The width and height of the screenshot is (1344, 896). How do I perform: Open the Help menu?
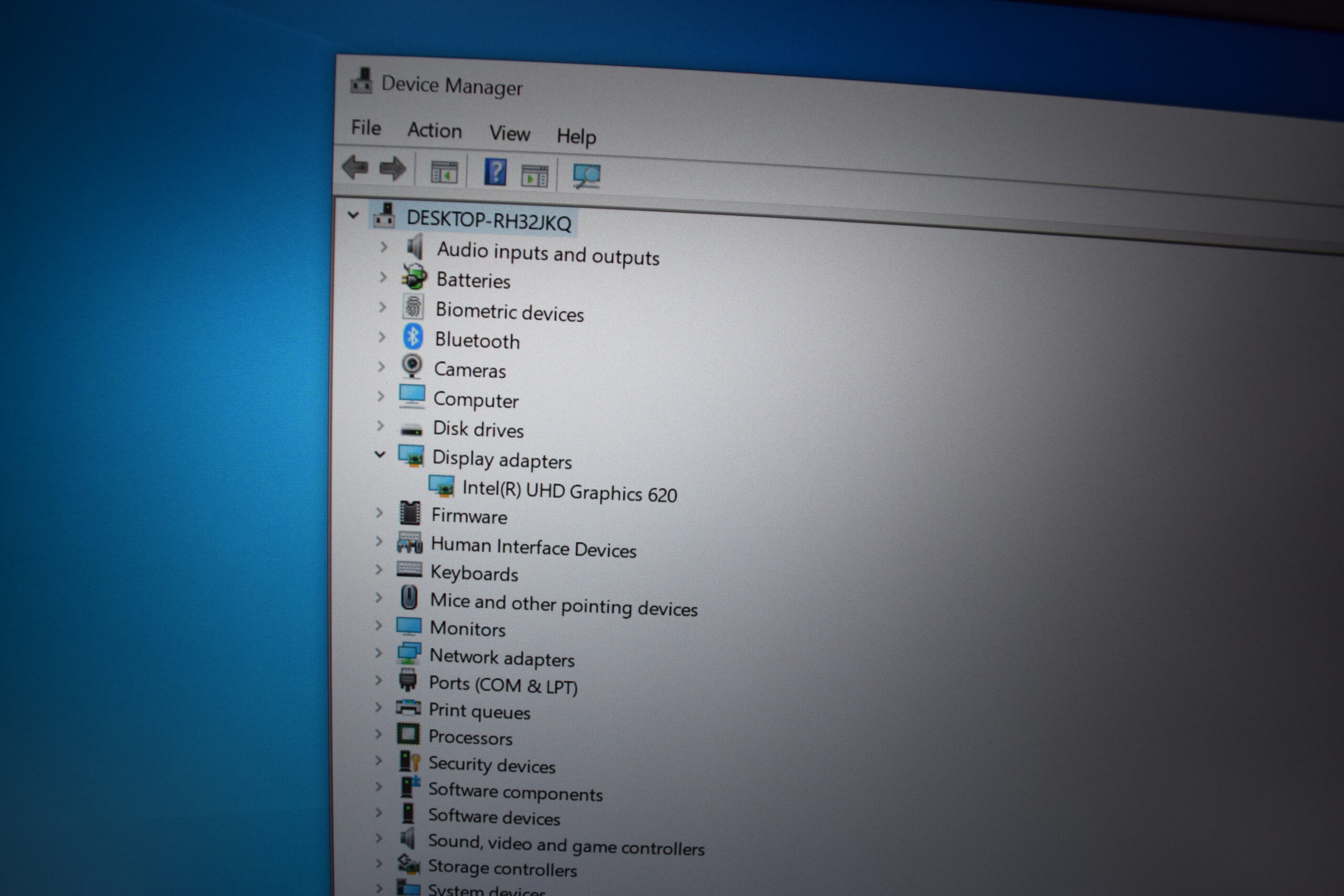[x=576, y=136]
